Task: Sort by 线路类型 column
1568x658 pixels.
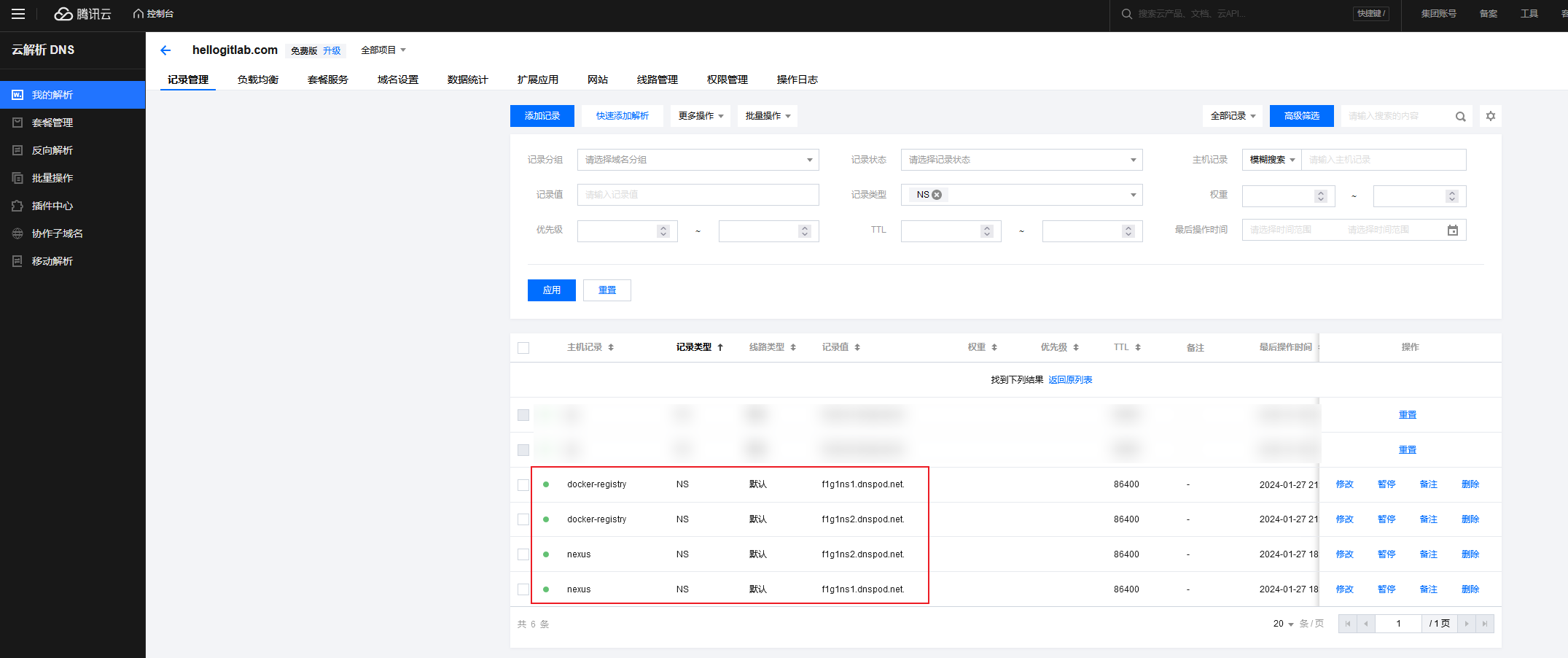Action: pyautogui.click(x=793, y=347)
